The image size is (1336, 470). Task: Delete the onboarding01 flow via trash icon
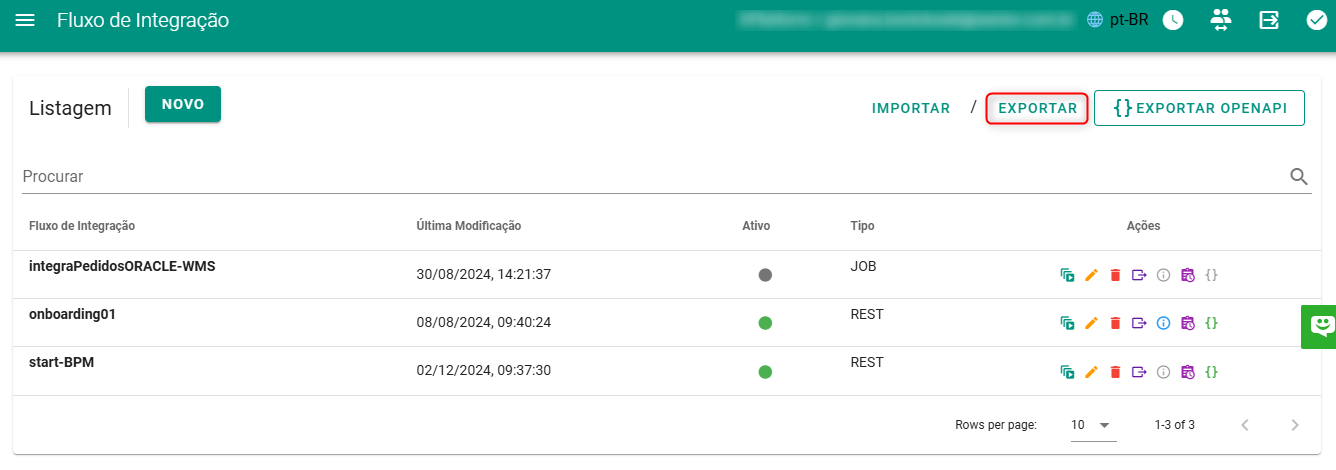point(1115,323)
